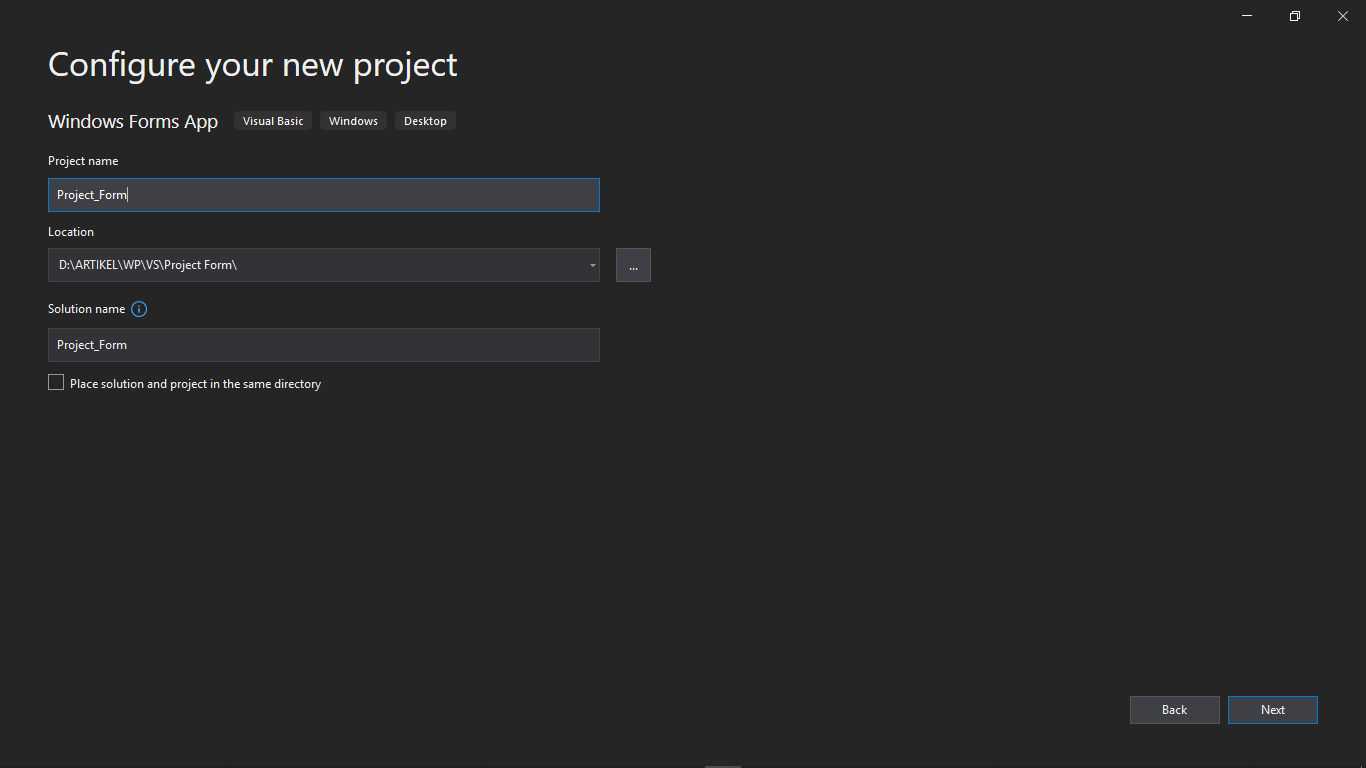Screen dimensions: 1366x768
Task: Click the Location label
Action: pos(71,232)
